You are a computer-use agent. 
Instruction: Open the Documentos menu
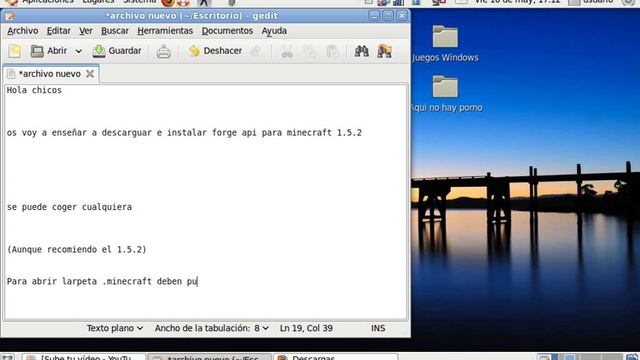(227, 31)
